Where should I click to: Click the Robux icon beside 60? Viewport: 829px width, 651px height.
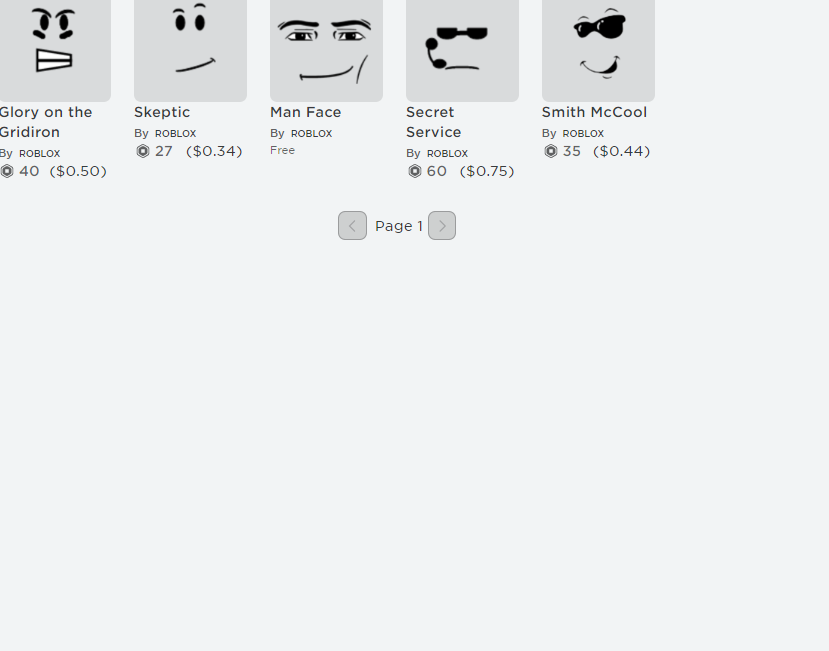[x=414, y=171]
